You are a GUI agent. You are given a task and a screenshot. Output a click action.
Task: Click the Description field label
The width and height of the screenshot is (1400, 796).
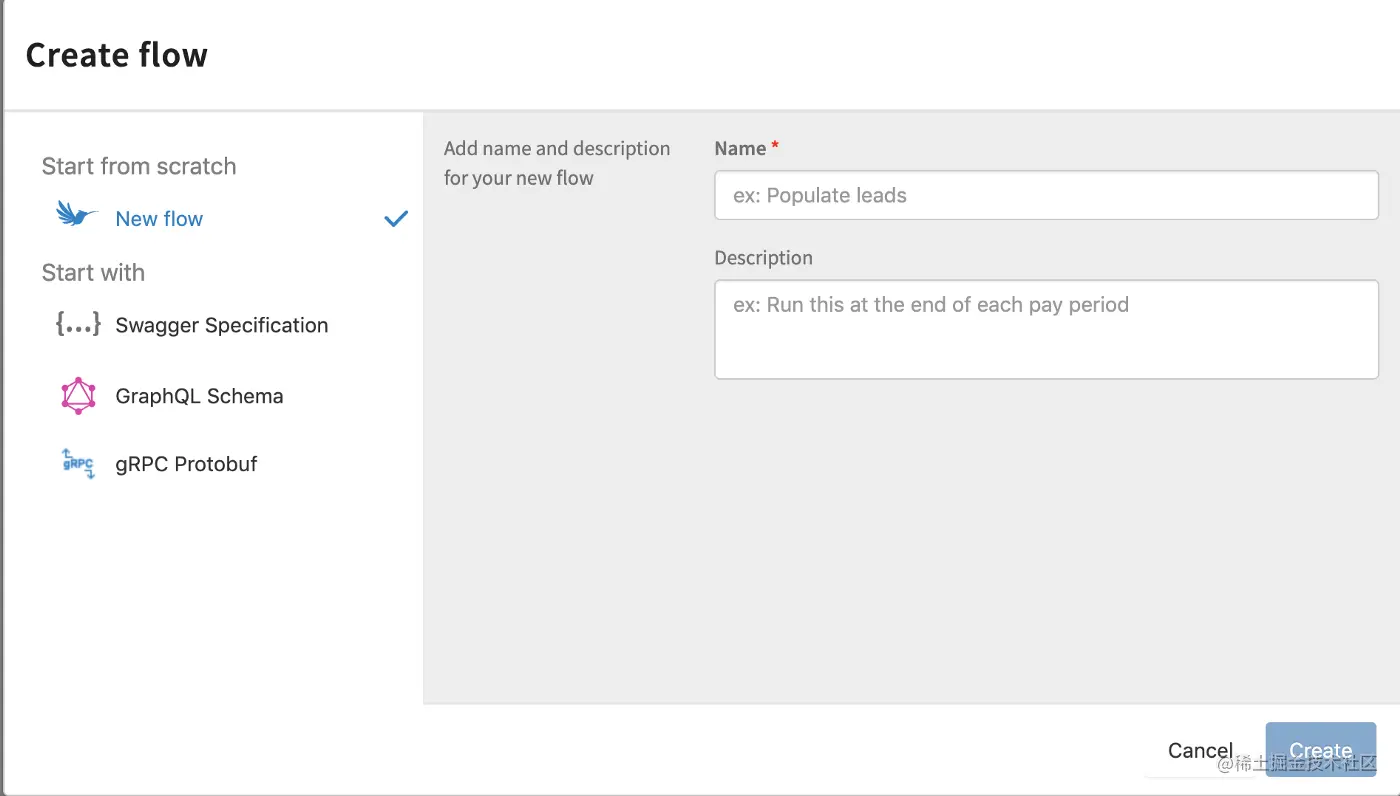click(x=763, y=258)
